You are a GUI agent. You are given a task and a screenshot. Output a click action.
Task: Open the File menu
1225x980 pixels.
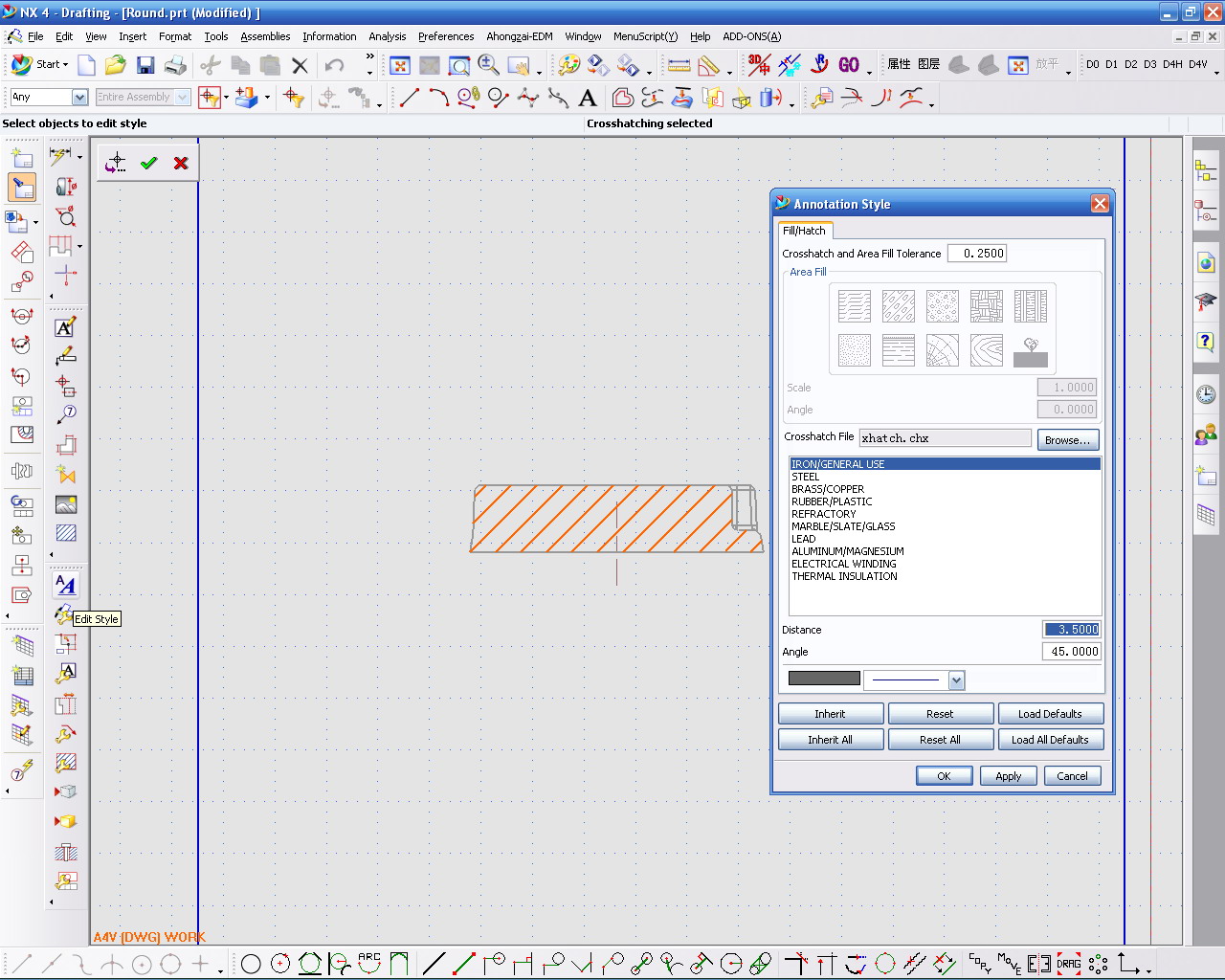pyautogui.click(x=35, y=36)
